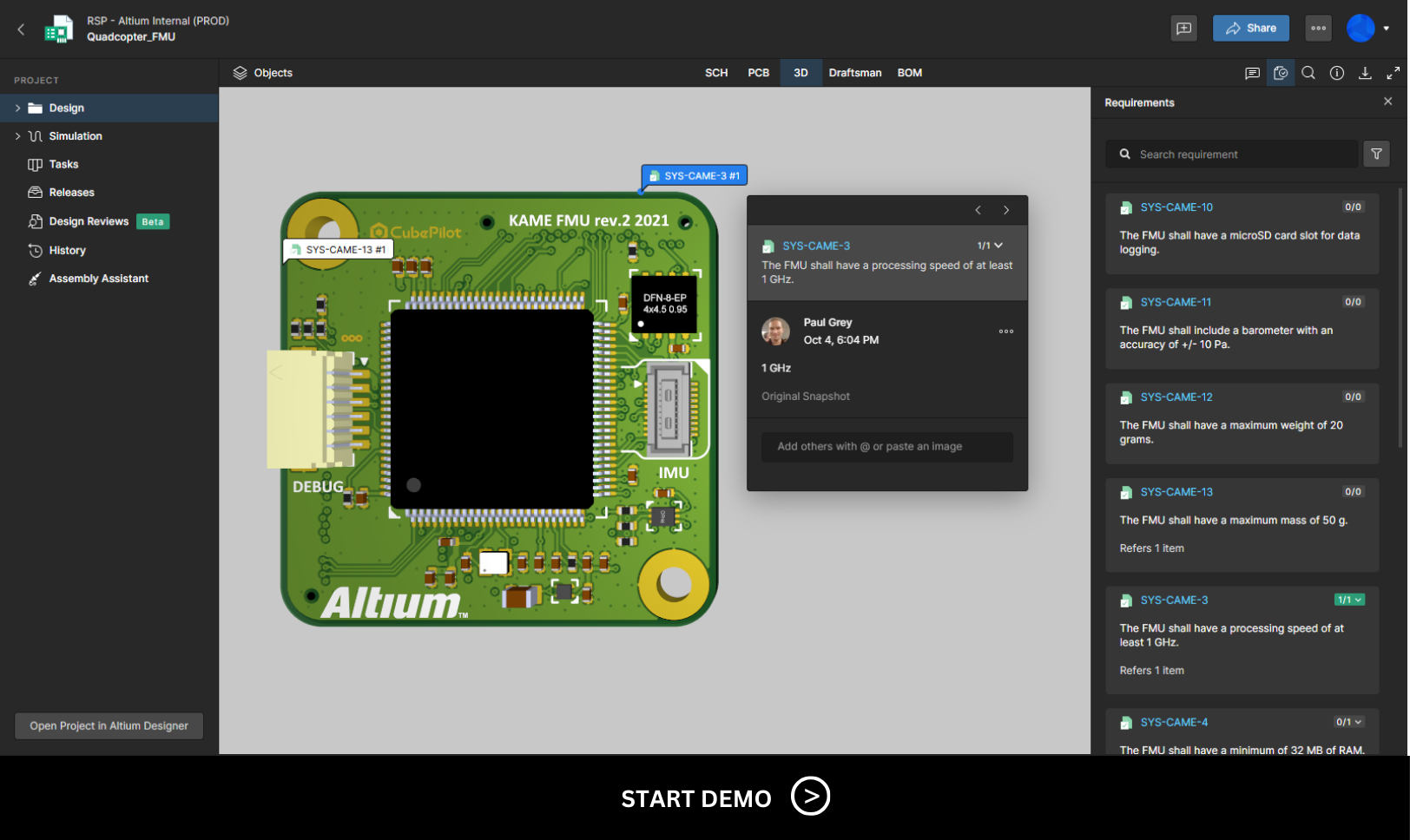Open Paul Grey comment options menu

tap(1006, 331)
